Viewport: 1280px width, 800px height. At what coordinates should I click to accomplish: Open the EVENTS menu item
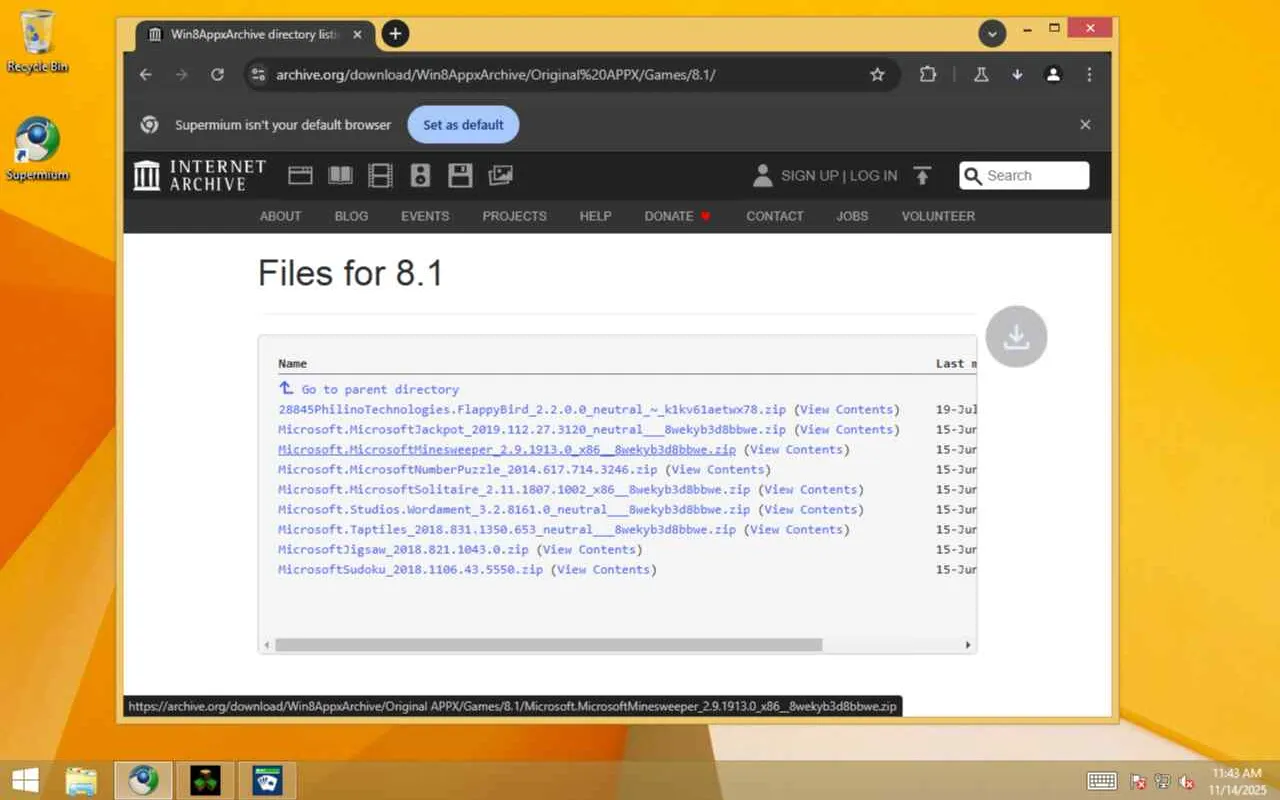[x=425, y=216]
